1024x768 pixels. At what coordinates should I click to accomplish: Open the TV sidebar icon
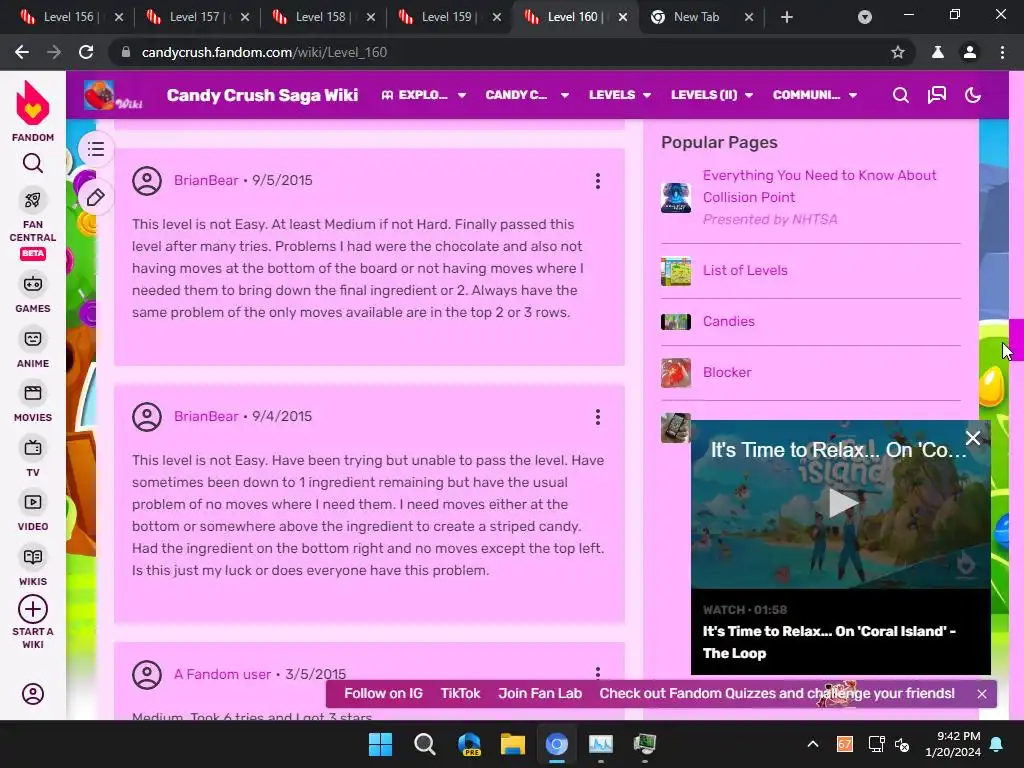33,447
